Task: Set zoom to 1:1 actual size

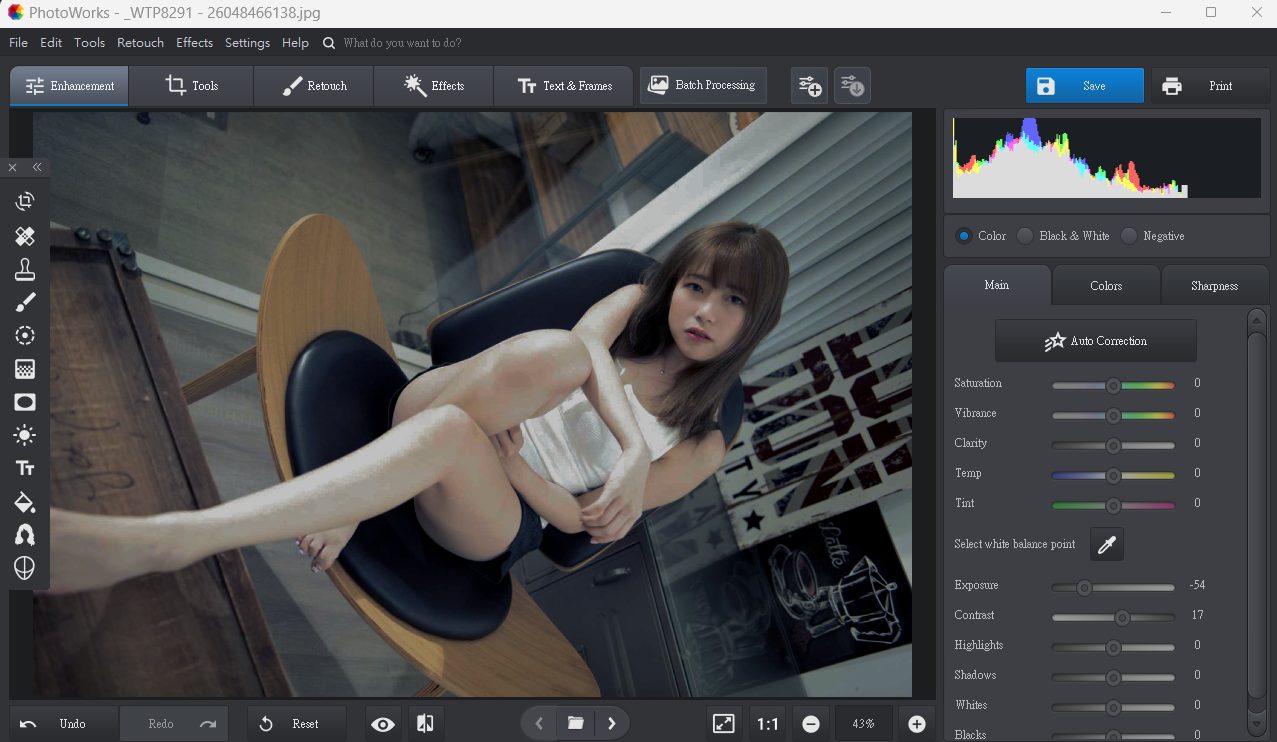Action: tap(768, 724)
